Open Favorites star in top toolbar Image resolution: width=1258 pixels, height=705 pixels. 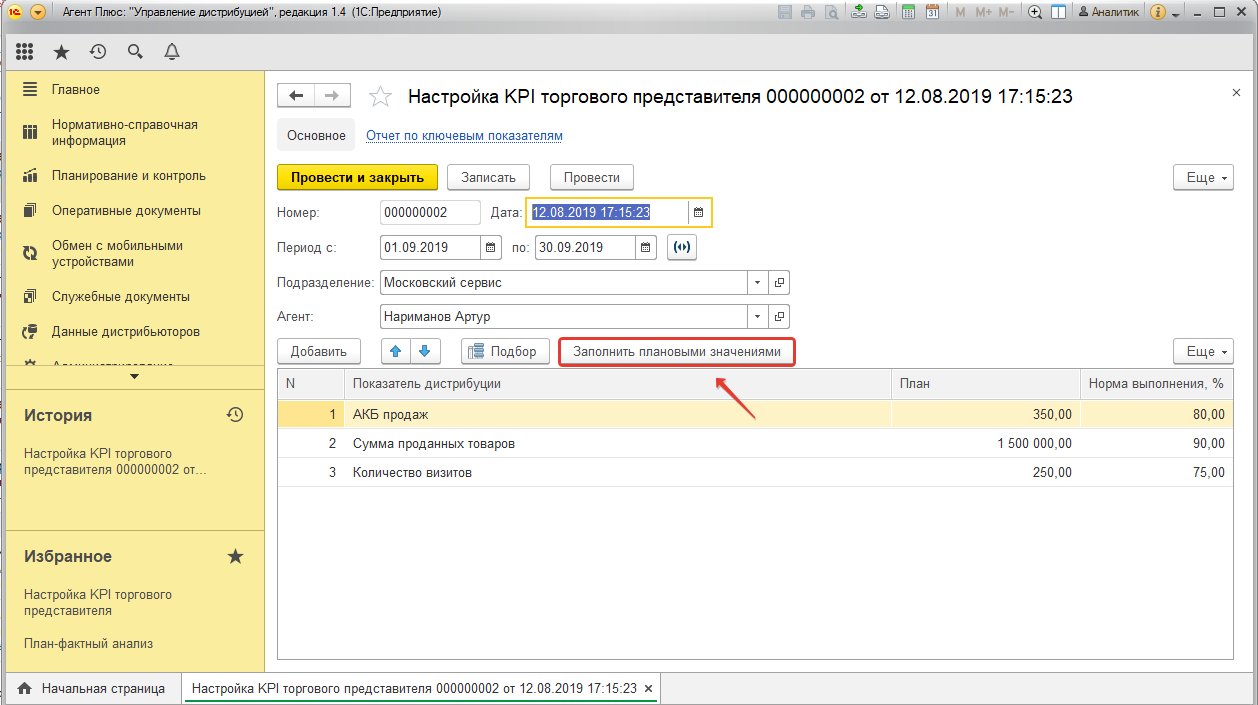[61, 51]
